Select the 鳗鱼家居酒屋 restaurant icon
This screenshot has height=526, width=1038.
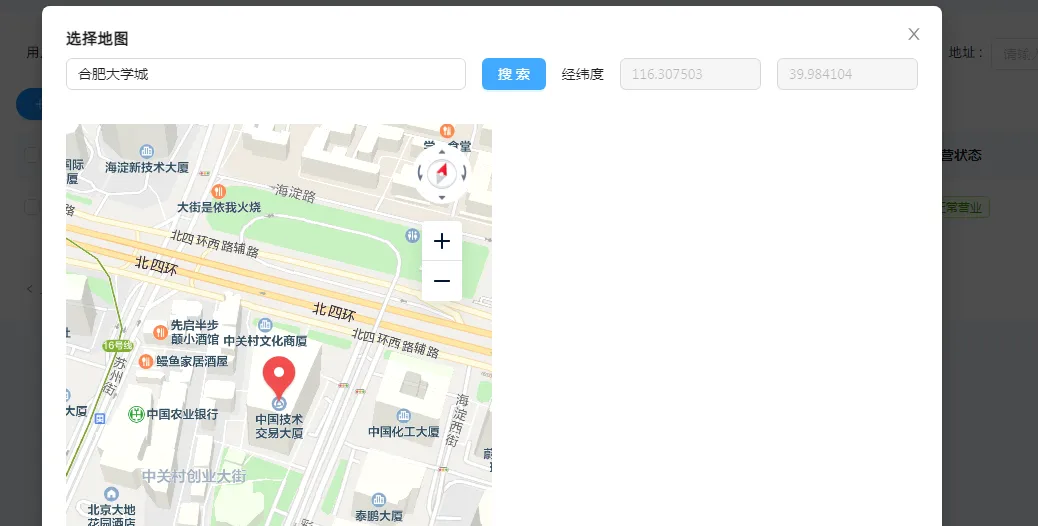click(x=146, y=361)
